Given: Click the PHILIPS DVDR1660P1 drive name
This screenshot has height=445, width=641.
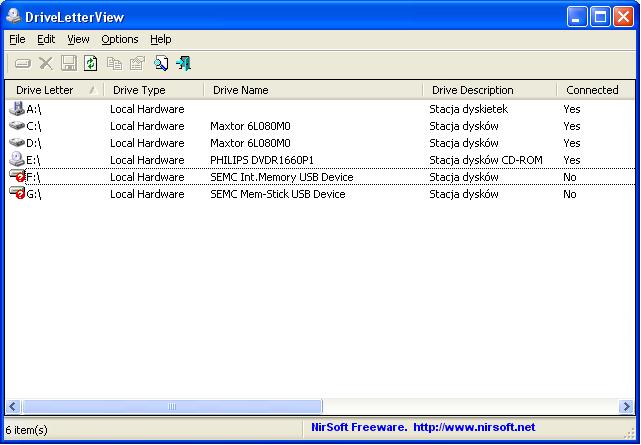Looking at the screenshot, I should pos(262,160).
